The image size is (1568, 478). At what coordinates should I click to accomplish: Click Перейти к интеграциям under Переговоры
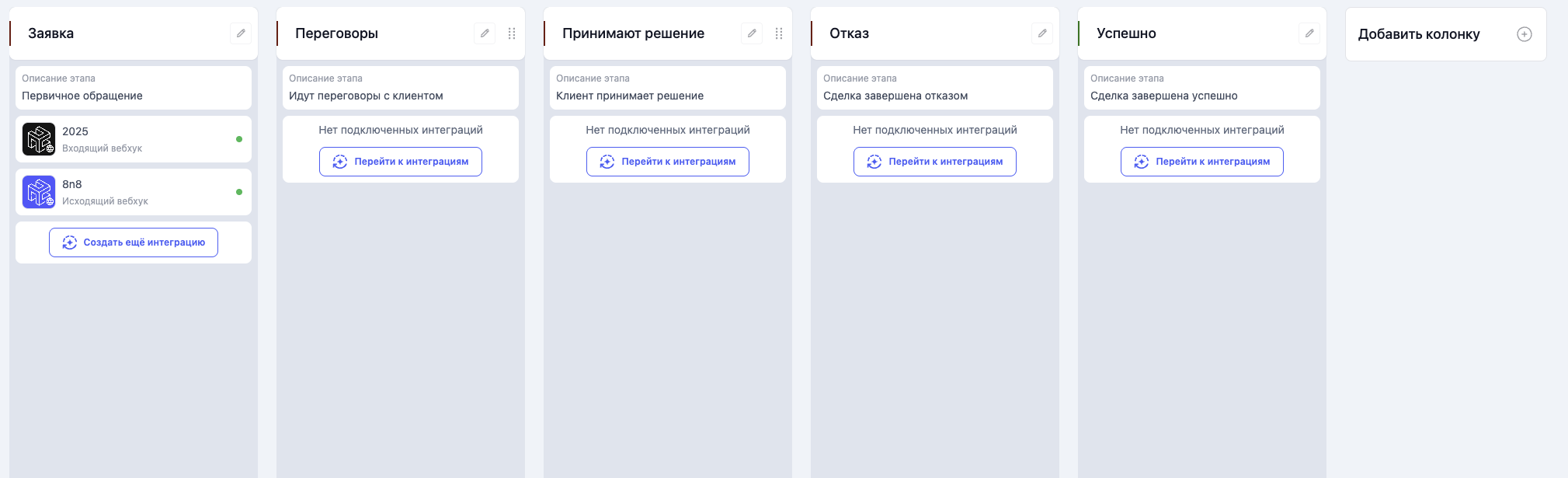click(x=400, y=162)
